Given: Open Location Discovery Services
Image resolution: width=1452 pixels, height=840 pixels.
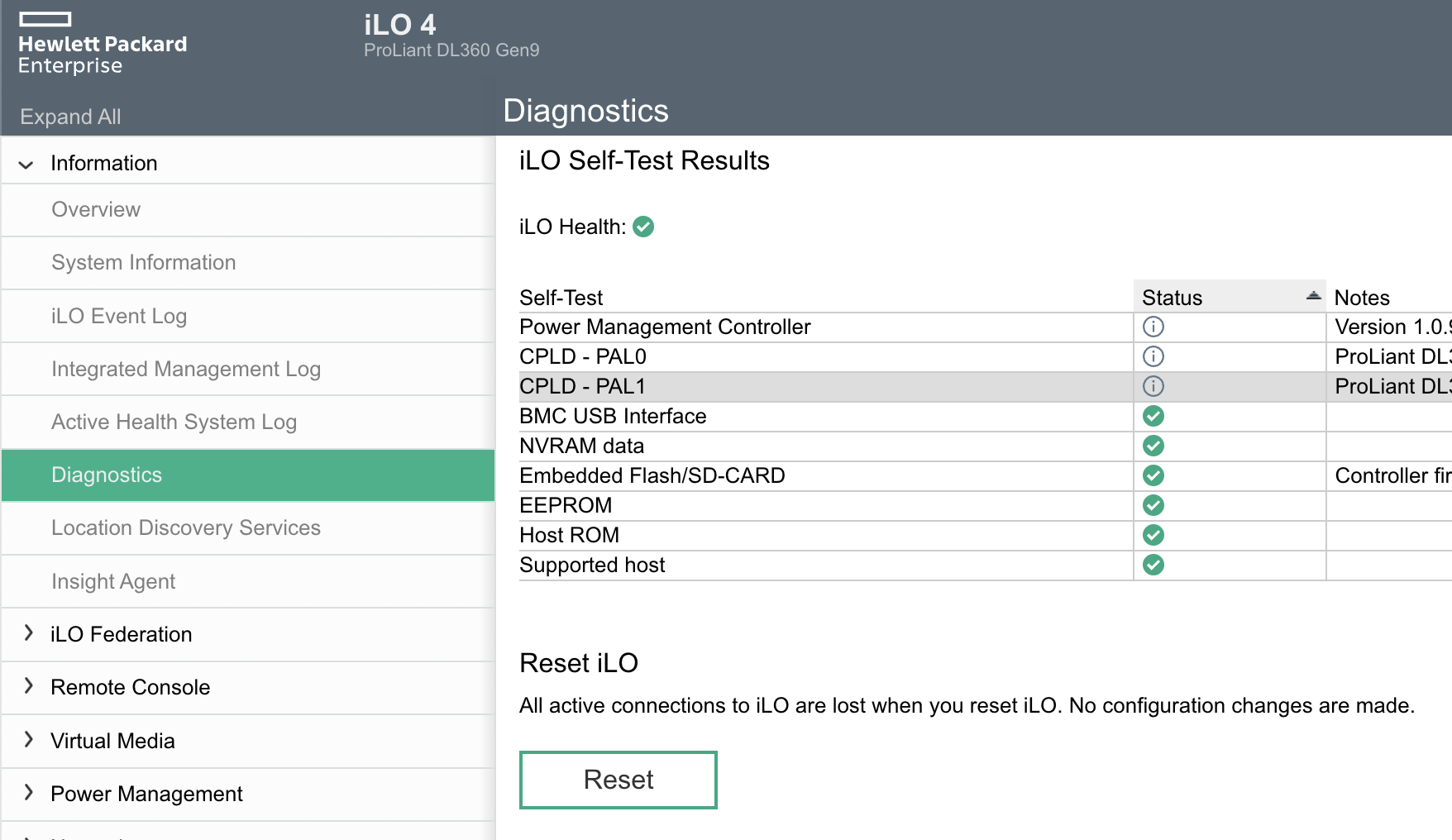Looking at the screenshot, I should pyautogui.click(x=248, y=528).
